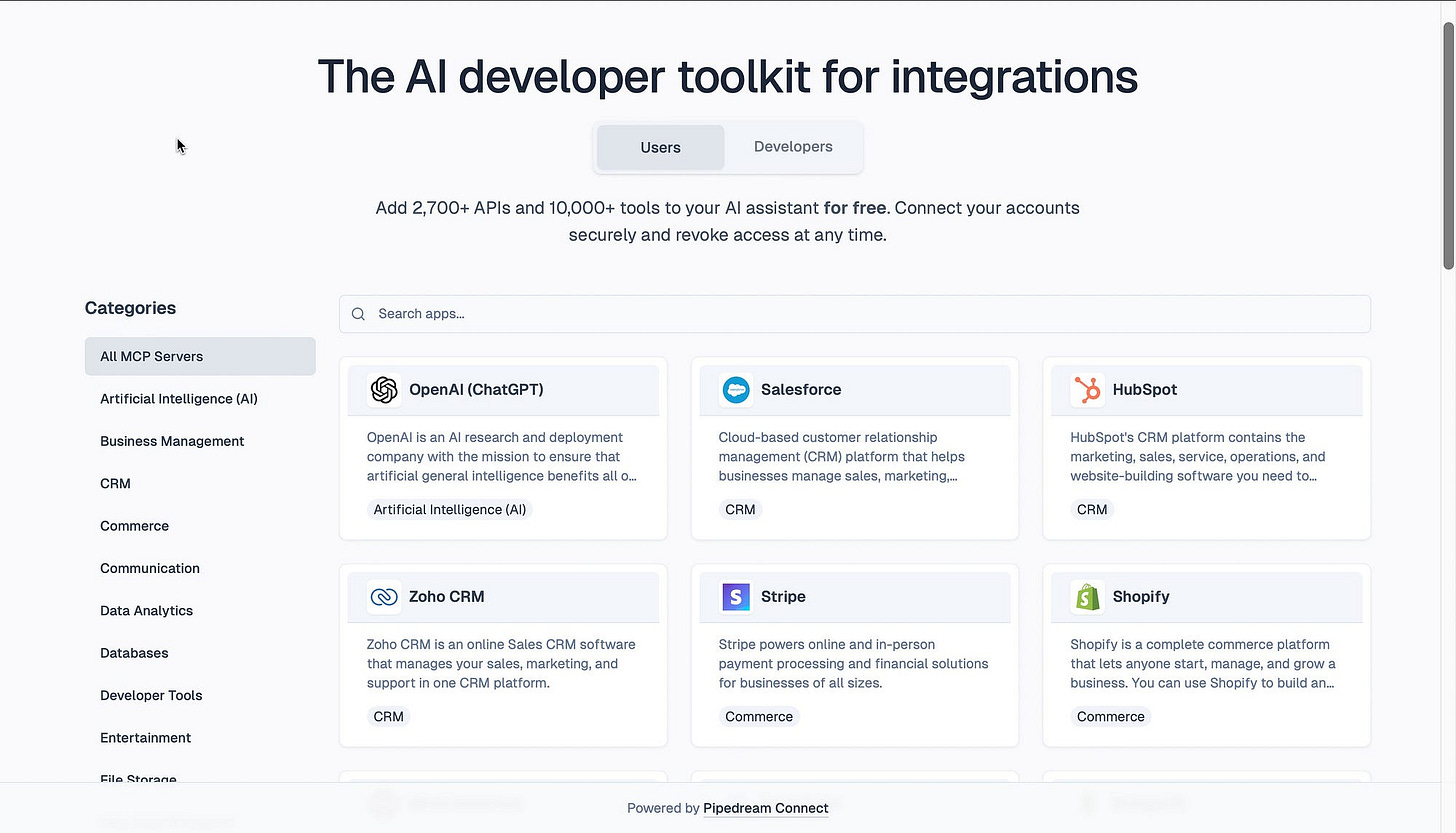1456x833 pixels.
Task: Click the HubSpot logo icon
Action: click(x=1088, y=390)
